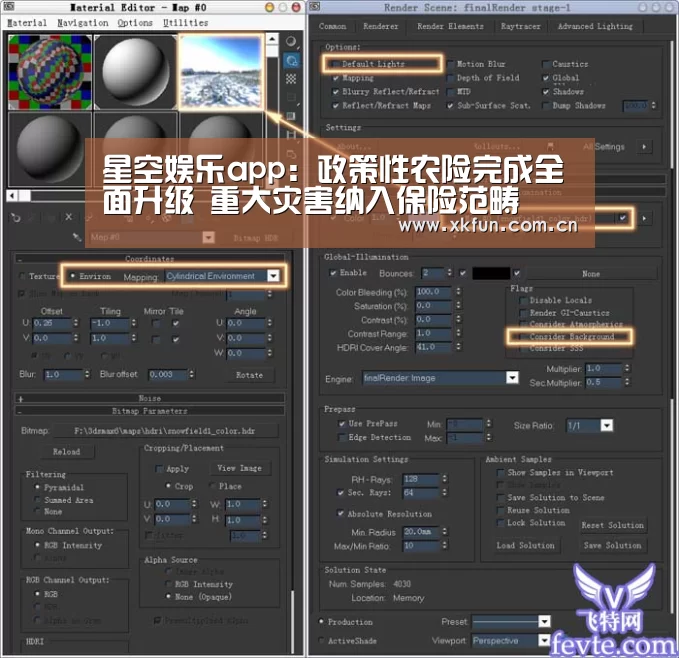Click the arrow button beside All Settings
The image size is (679, 658).
tap(644, 147)
